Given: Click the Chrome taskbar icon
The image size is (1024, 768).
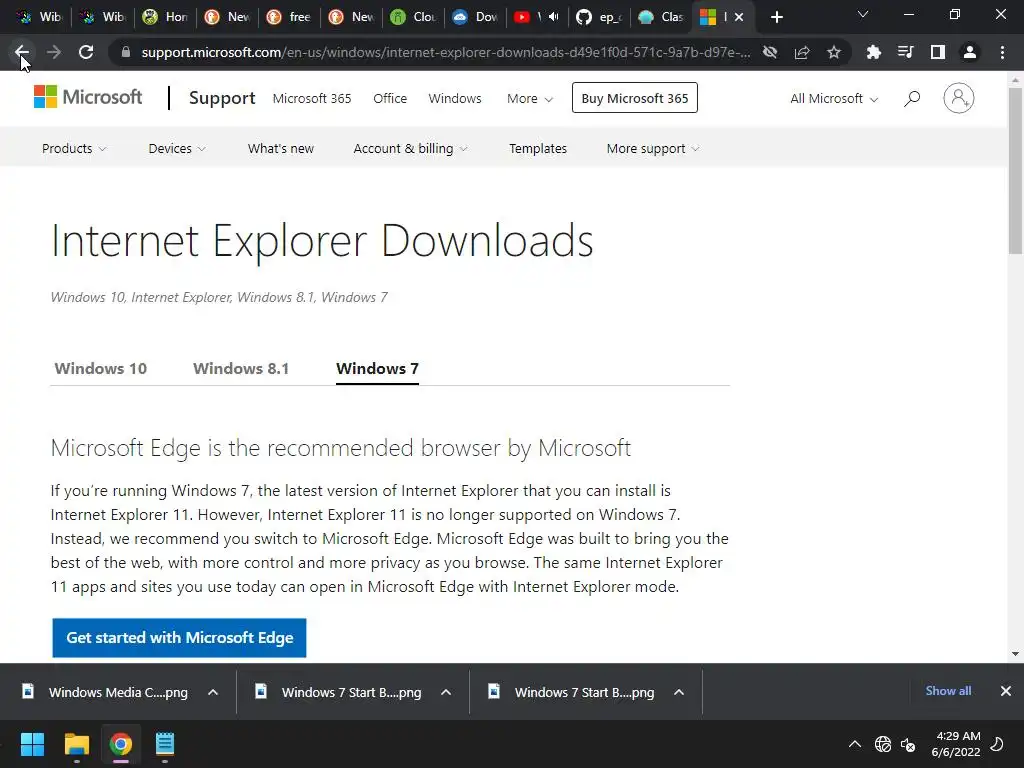Looking at the screenshot, I should tap(120, 744).
